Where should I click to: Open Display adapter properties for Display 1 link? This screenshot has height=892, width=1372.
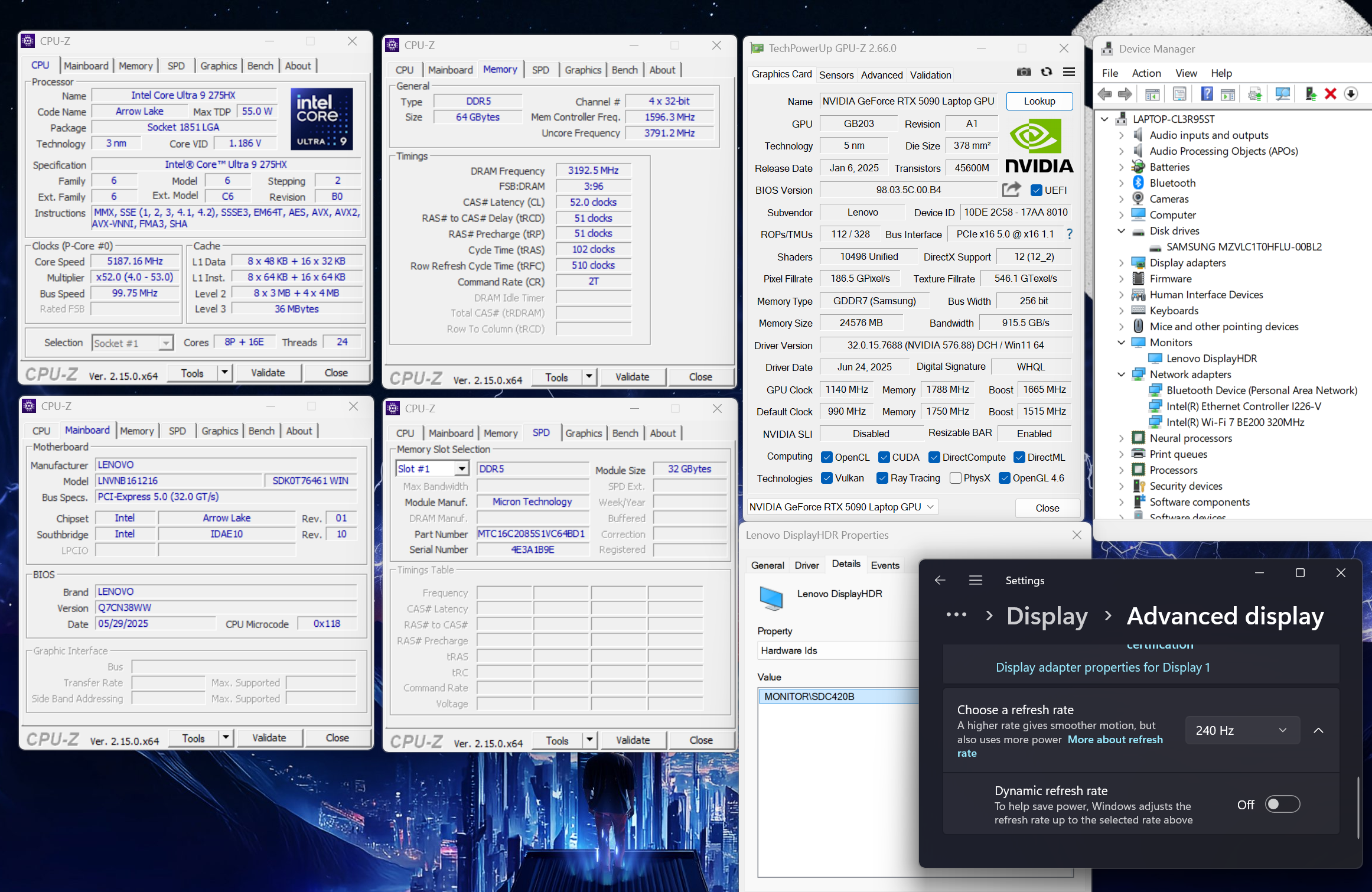pyautogui.click(x=1103, y=667)
